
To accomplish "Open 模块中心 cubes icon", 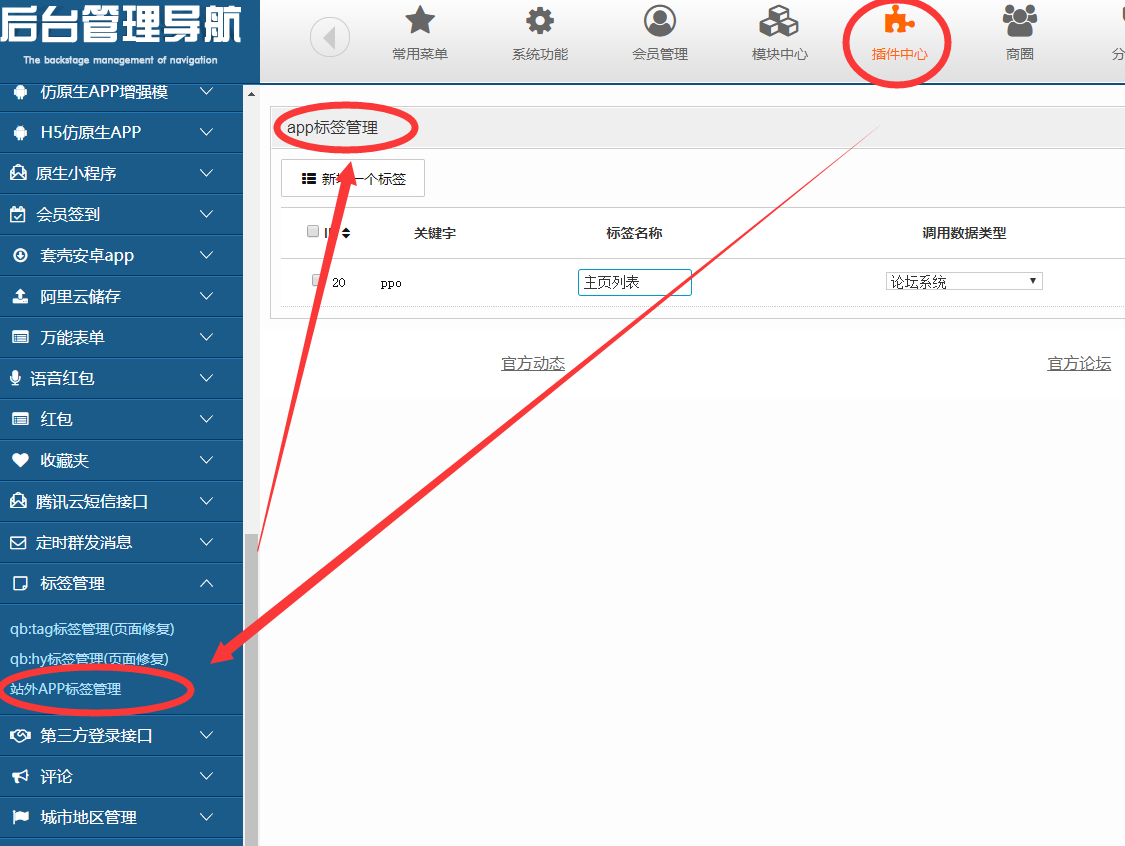I will tap(779, 21).
